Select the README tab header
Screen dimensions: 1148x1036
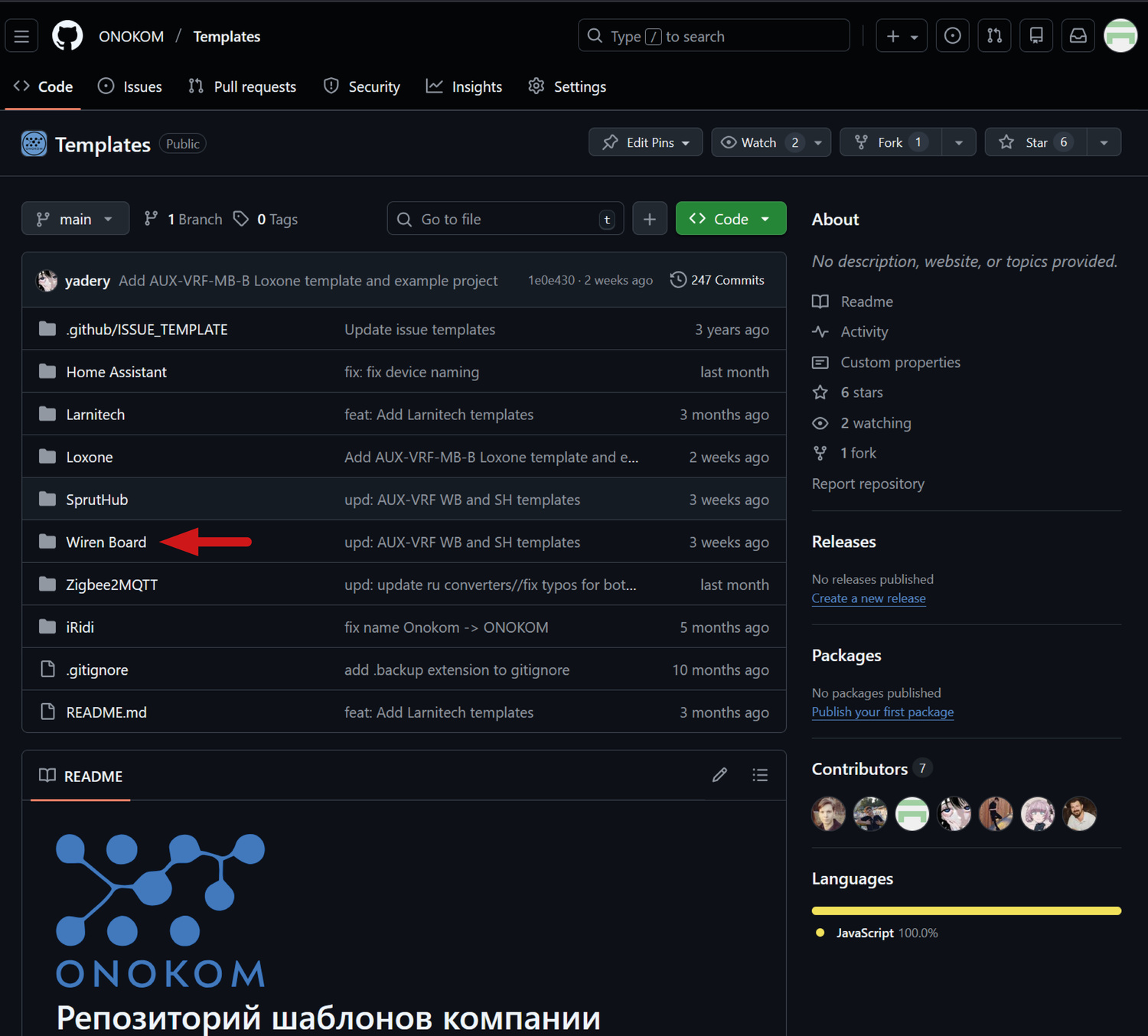coord(80,776)
